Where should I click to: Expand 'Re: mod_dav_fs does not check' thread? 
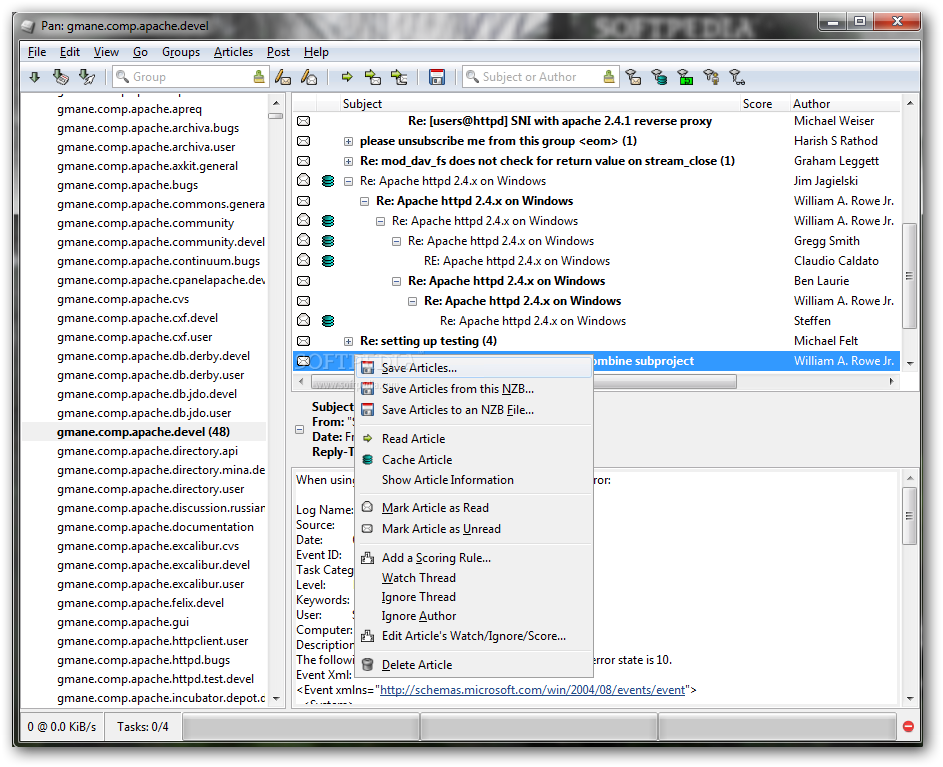[348, 161]
